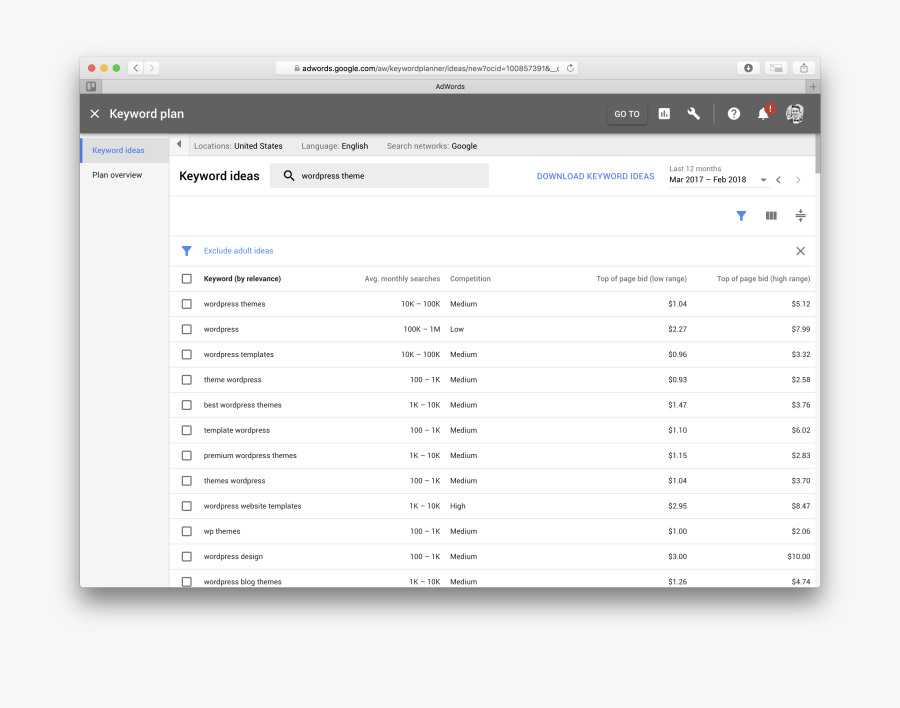Toggle the select-all keywords header checkbox
The width and height of the screenshot is (900, 708).
187,279
